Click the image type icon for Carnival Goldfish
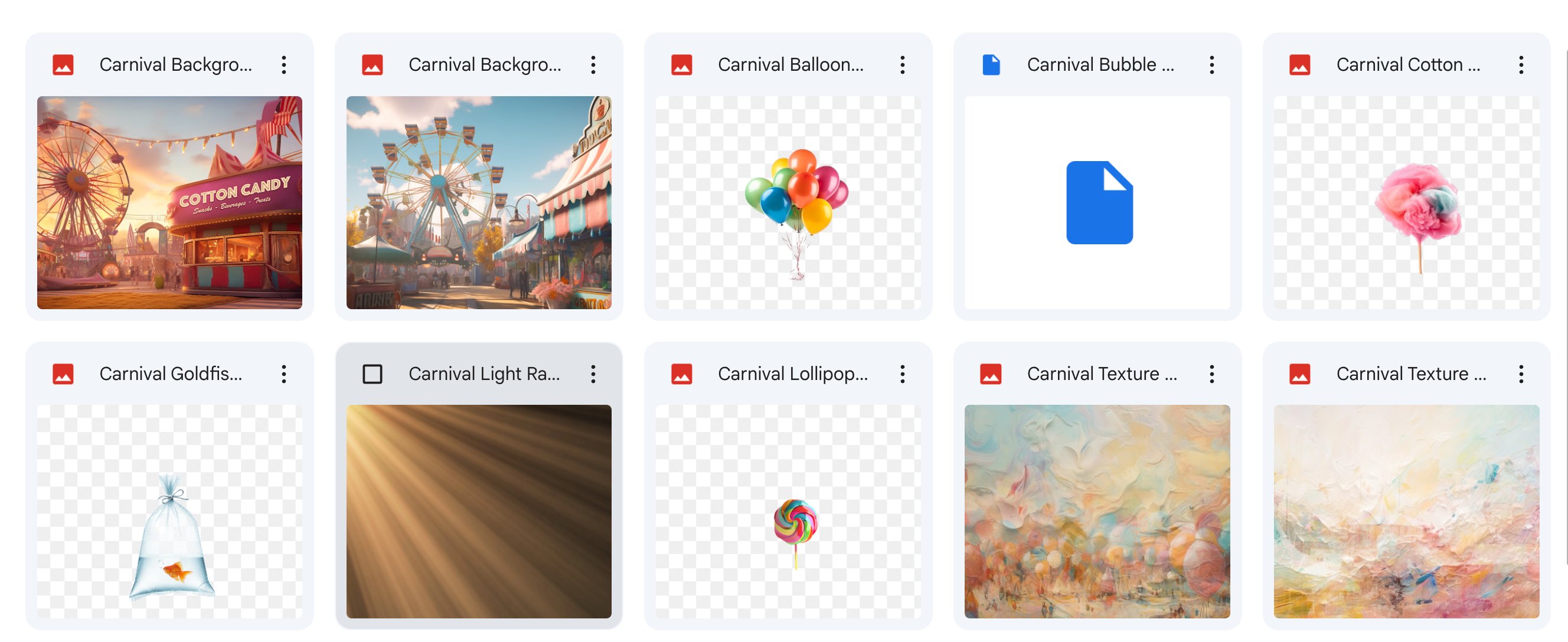The image size is (1568, 642). point(63,374)
